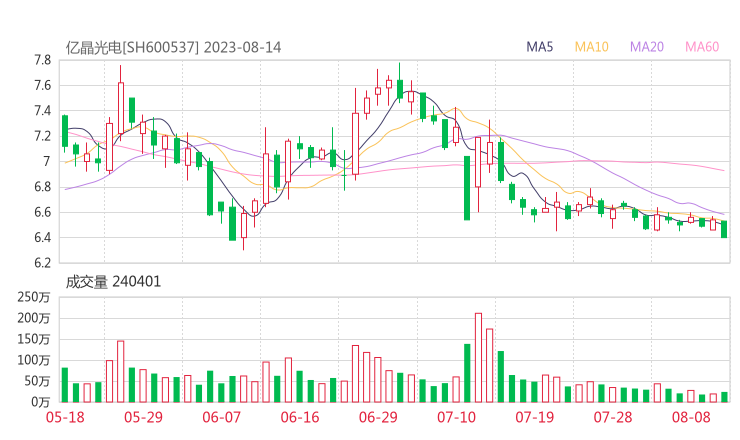Click the 7 price axis label
Viewport: 740px width, 440px height.
pos(46,161)
